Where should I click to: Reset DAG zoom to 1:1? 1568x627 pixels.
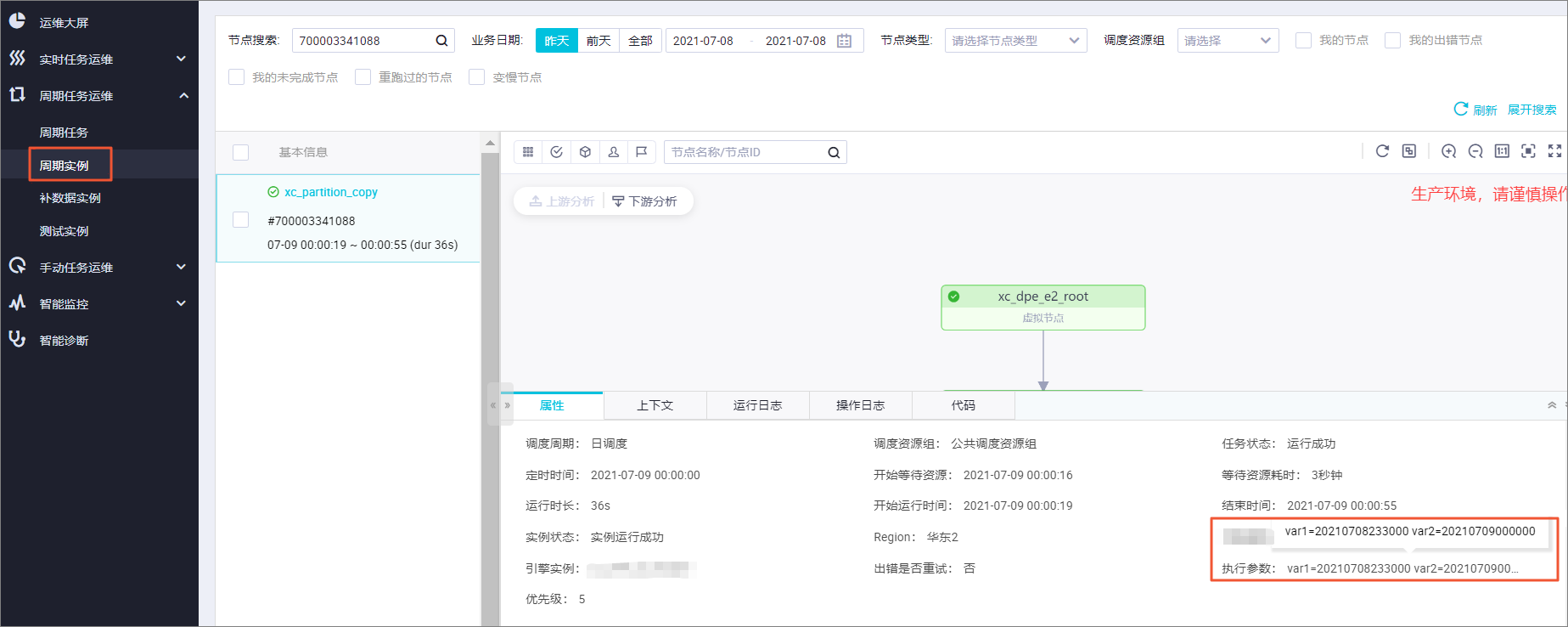(1502, 151)
